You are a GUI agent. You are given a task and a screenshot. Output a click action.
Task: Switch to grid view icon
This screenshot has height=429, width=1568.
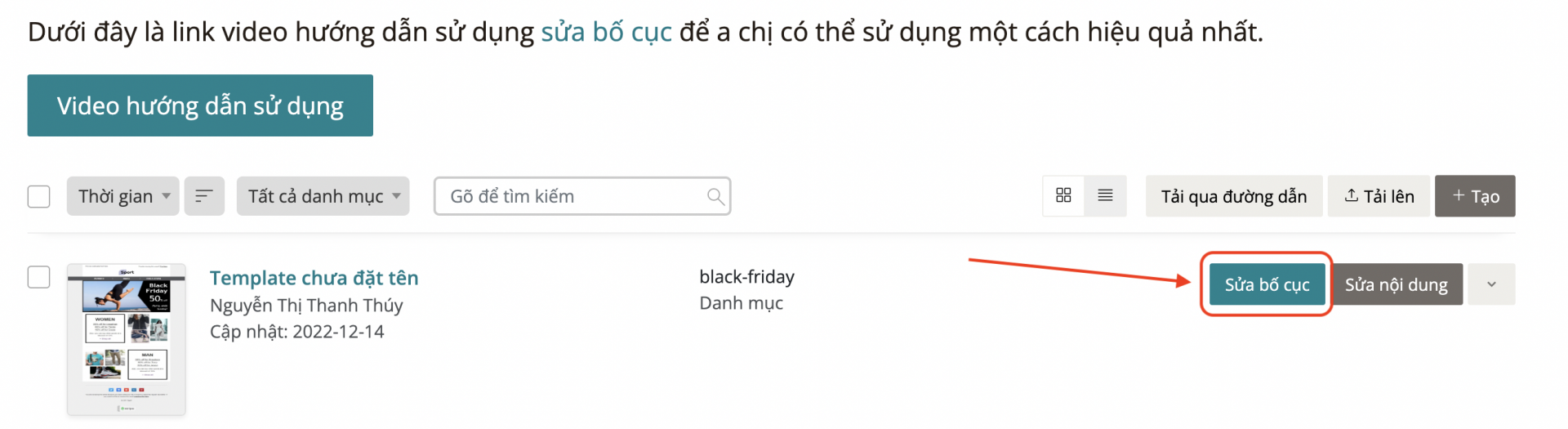point(1063,195)
